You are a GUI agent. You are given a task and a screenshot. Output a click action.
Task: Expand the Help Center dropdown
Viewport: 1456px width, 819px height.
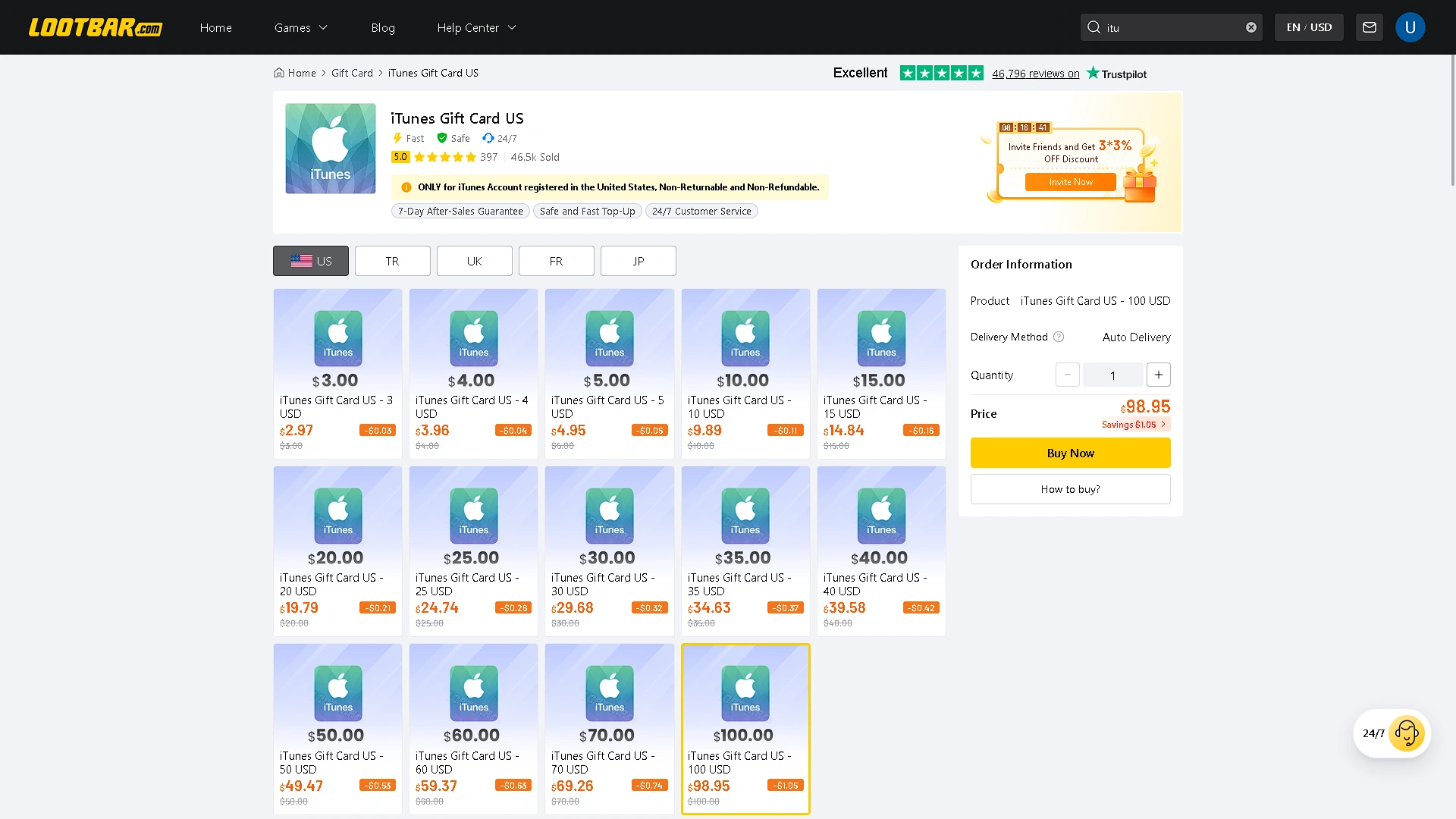pos(477,27)
